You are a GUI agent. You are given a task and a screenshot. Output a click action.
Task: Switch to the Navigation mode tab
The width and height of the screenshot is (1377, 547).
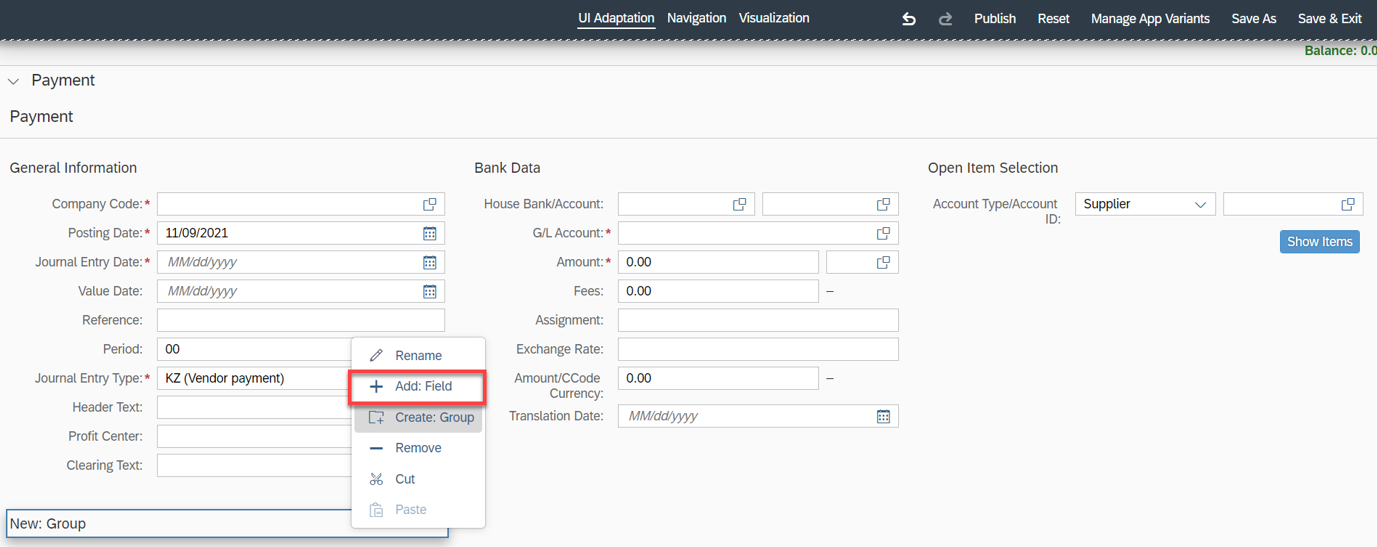click(x=696, y=18)
